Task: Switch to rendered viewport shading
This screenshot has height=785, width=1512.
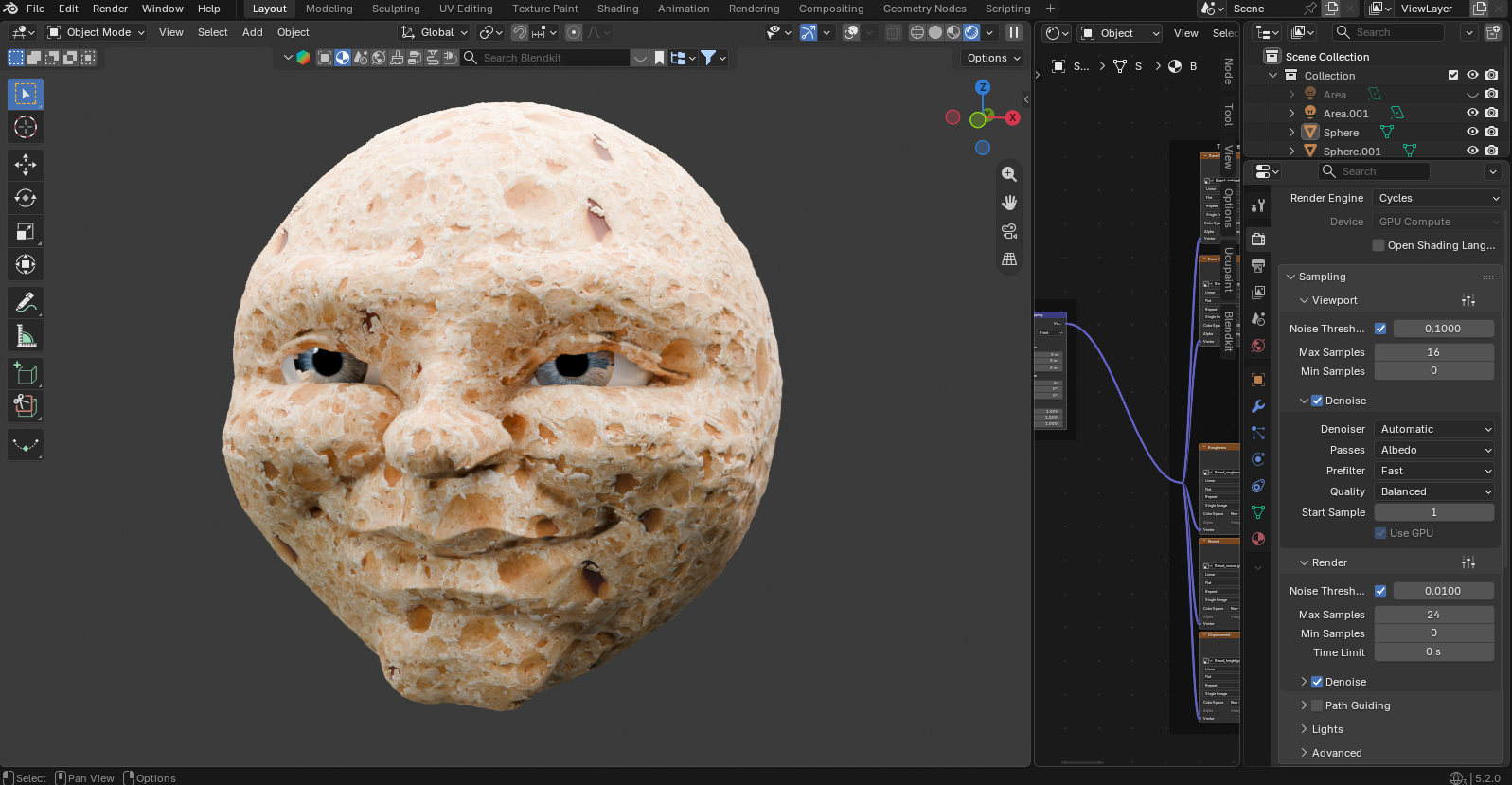Action: (x=971, y=32)
